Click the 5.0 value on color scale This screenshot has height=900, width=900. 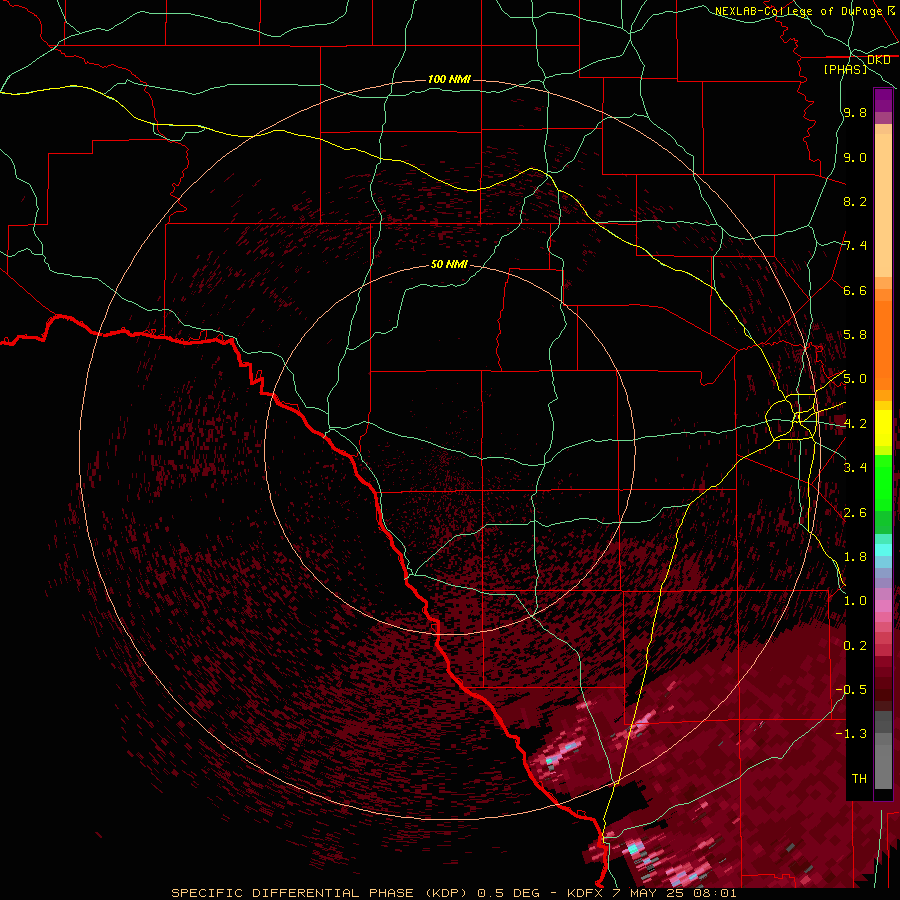point(855,379)
